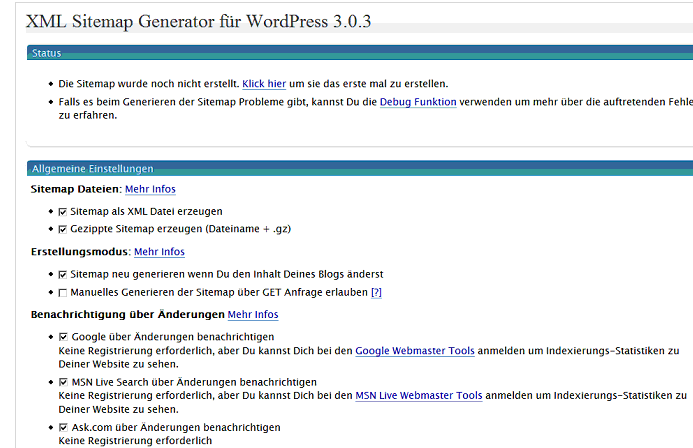Click the "Sitemap Dateien" heading text
Screen dimensions: 693x448
coord(75,189)
